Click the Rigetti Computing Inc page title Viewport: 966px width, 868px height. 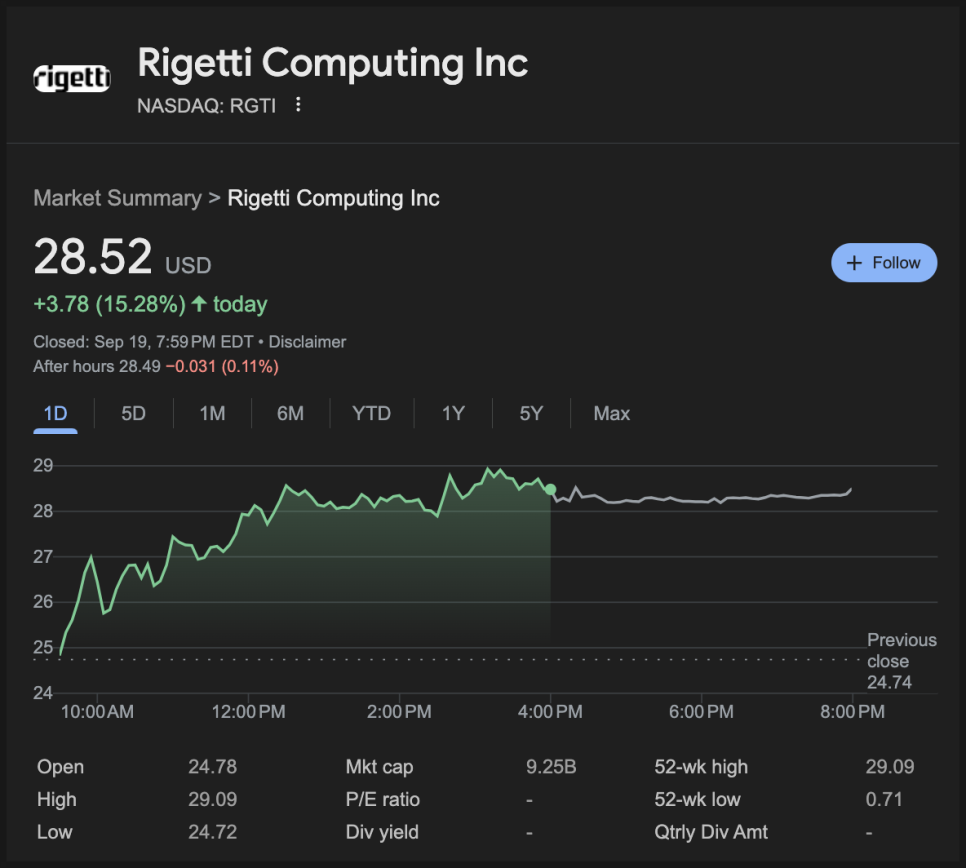tap(333, 63)
